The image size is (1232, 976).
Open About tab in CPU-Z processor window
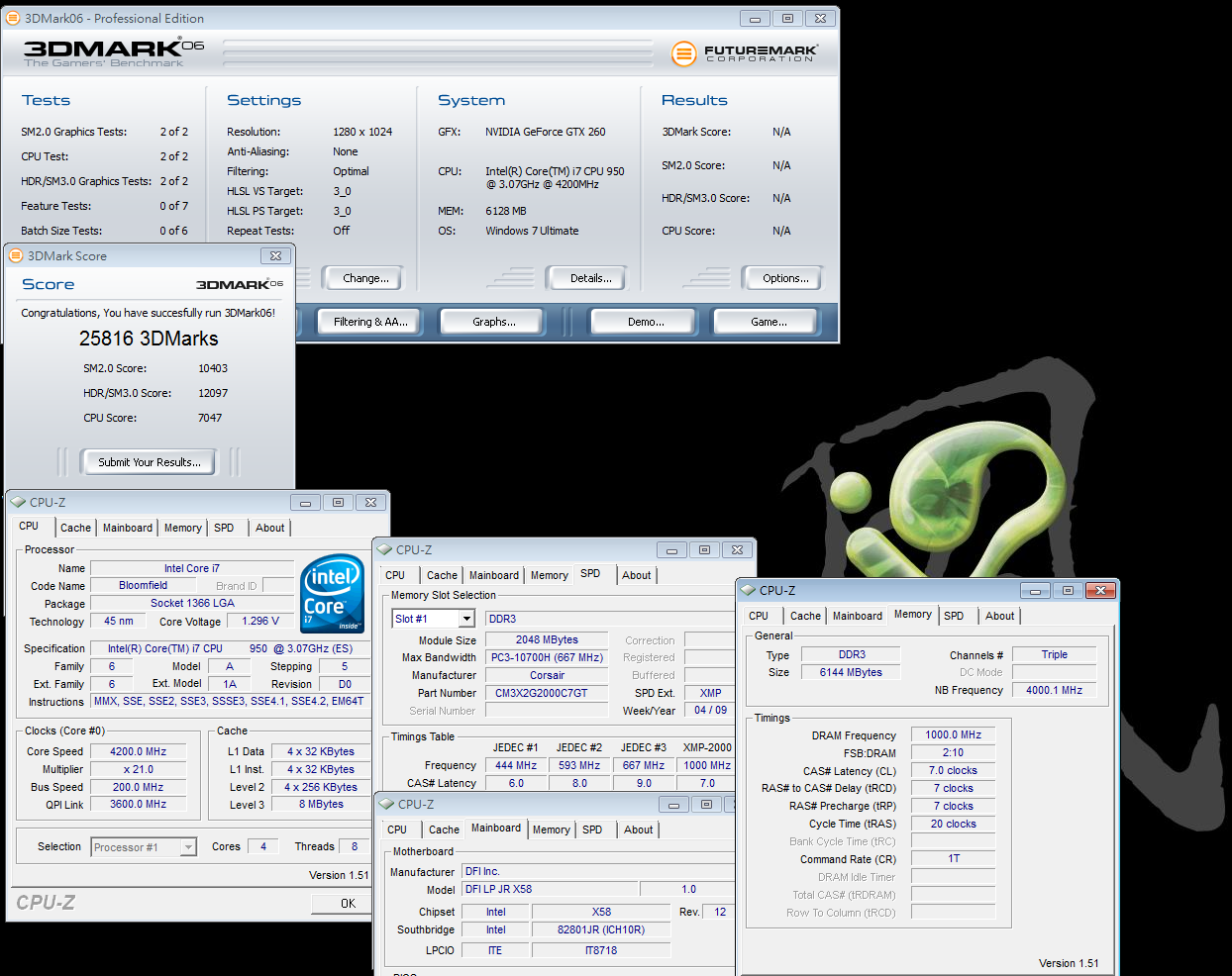tap(269, 528)
